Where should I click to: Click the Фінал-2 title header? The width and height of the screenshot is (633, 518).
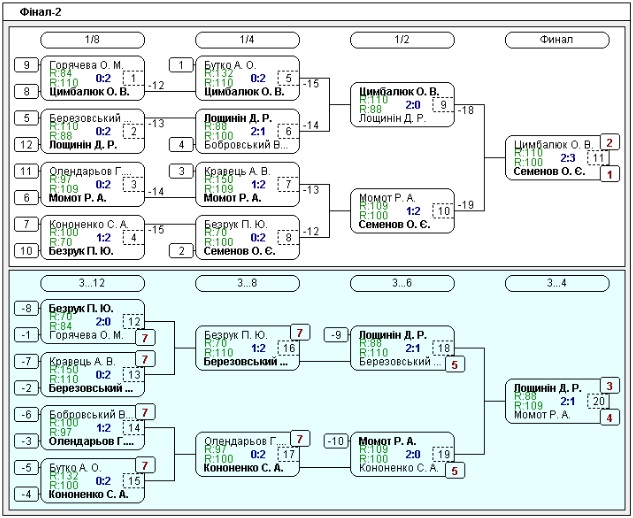click(x=41, y=12)
